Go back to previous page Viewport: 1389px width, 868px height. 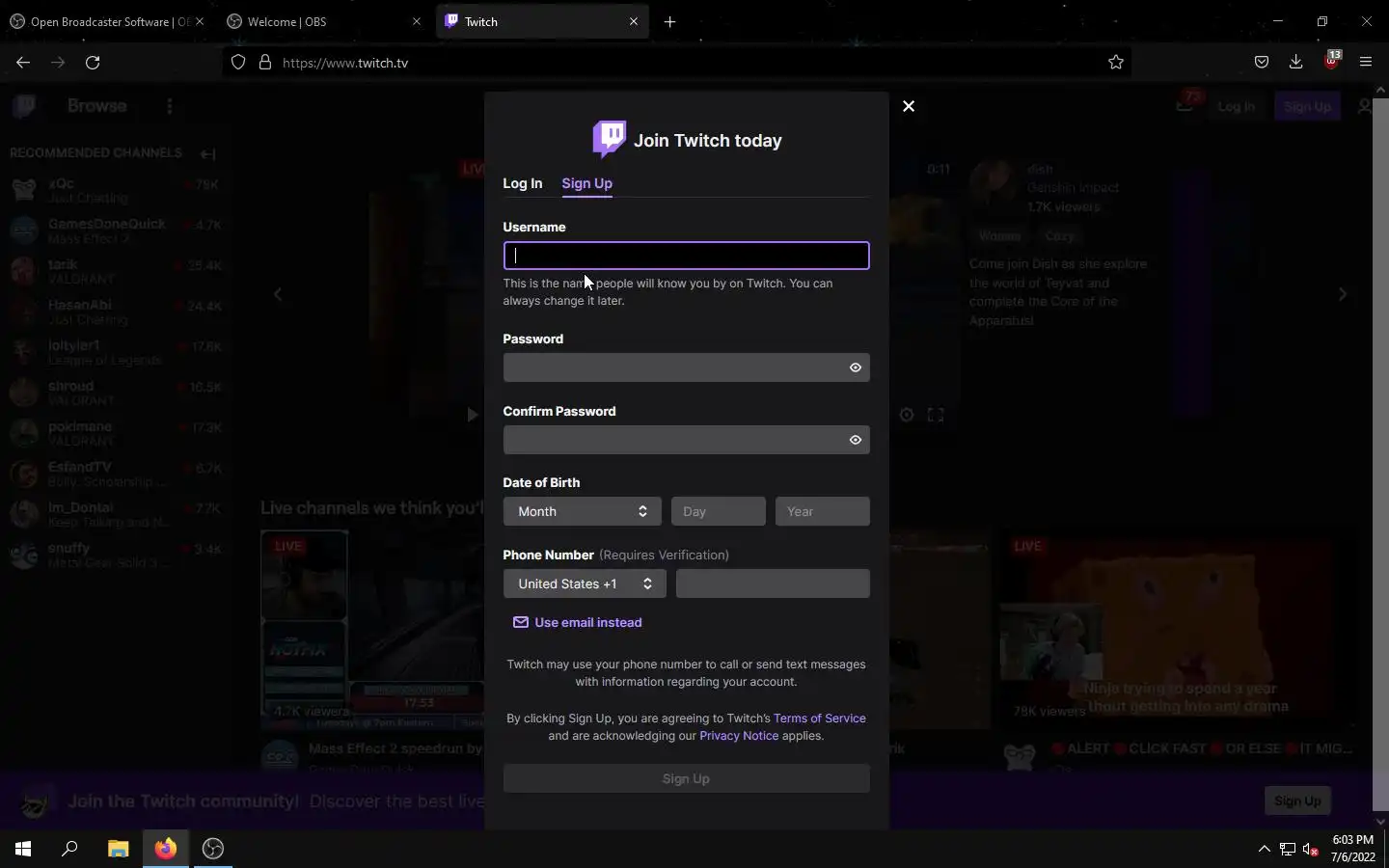pos(23,62)
